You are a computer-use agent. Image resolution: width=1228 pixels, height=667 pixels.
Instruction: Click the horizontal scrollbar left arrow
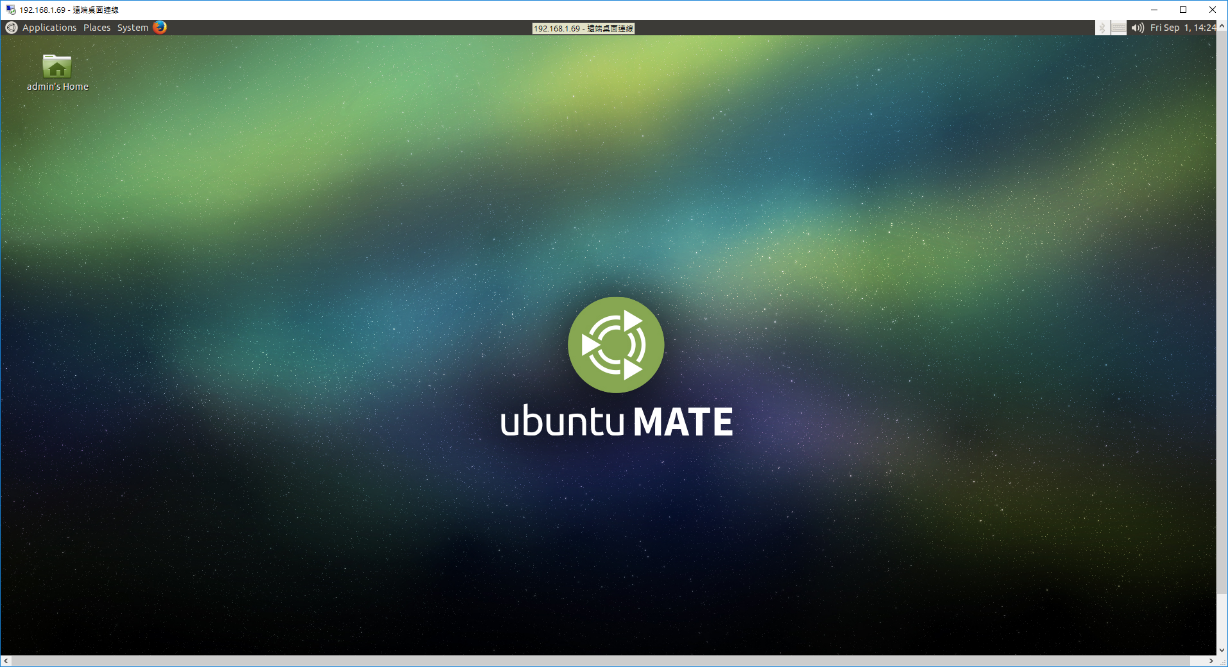point(6,660)
